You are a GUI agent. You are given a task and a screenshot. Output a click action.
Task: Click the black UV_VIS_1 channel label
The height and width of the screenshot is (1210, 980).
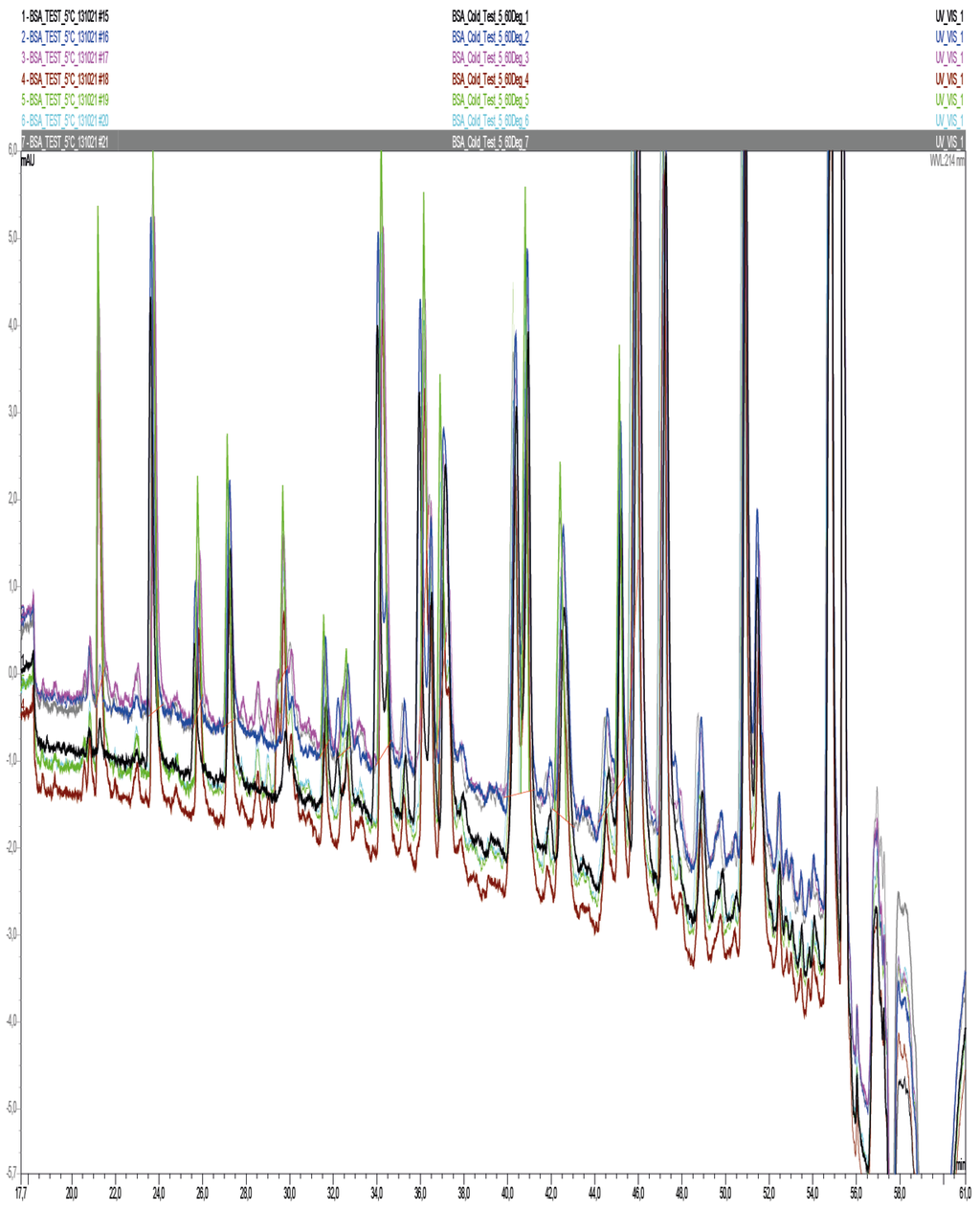948,16
